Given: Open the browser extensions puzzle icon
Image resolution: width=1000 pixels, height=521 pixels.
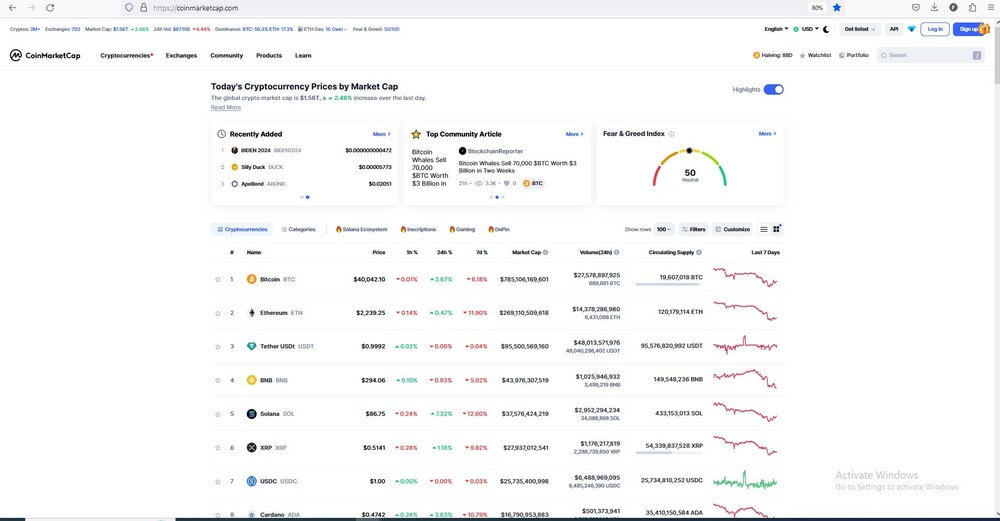Looking at the screenshot, I should 972,8.
